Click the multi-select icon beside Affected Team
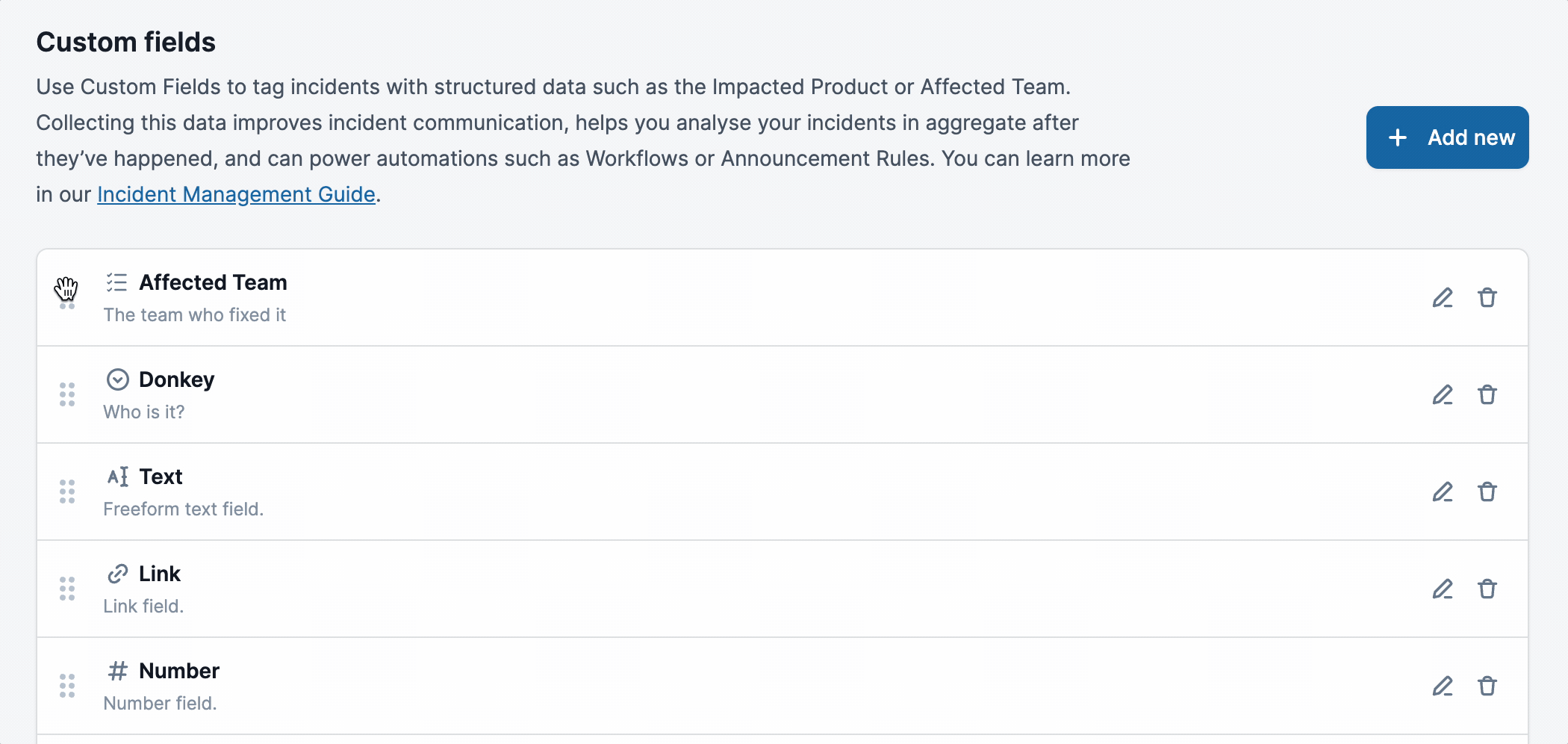Image resolution: width=1568 pixels, height=744 pixels. (x=117, y=282)
